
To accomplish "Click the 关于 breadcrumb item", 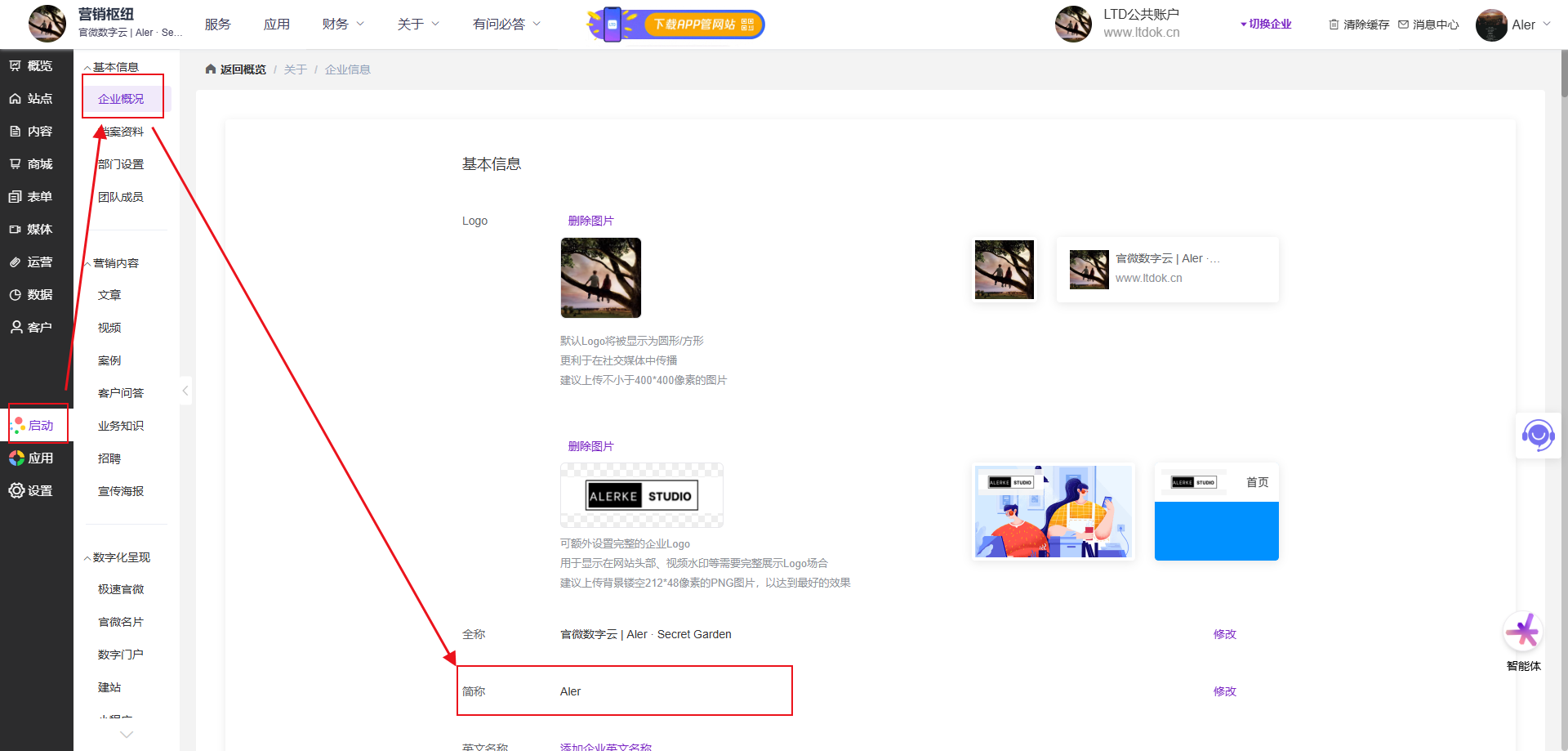I will click(296, 69).
